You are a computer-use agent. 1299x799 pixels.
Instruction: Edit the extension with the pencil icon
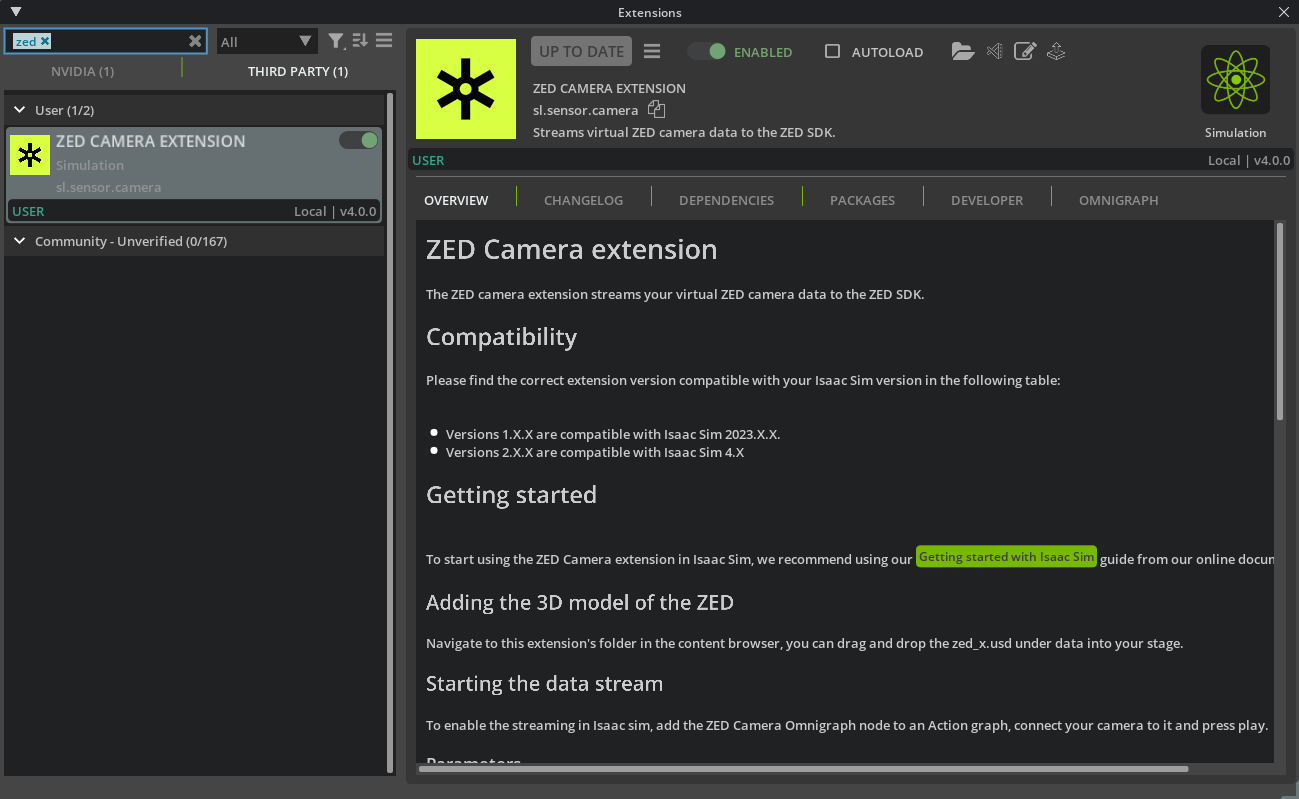(1025, 51)
